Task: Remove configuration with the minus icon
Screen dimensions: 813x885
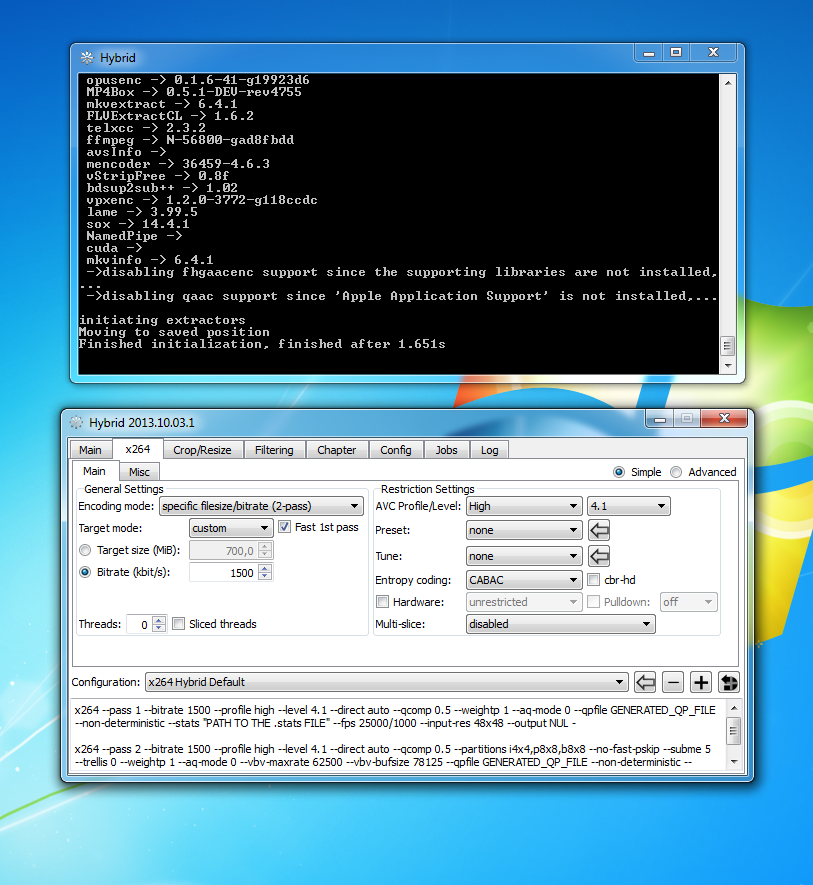Action: [674, 682]
